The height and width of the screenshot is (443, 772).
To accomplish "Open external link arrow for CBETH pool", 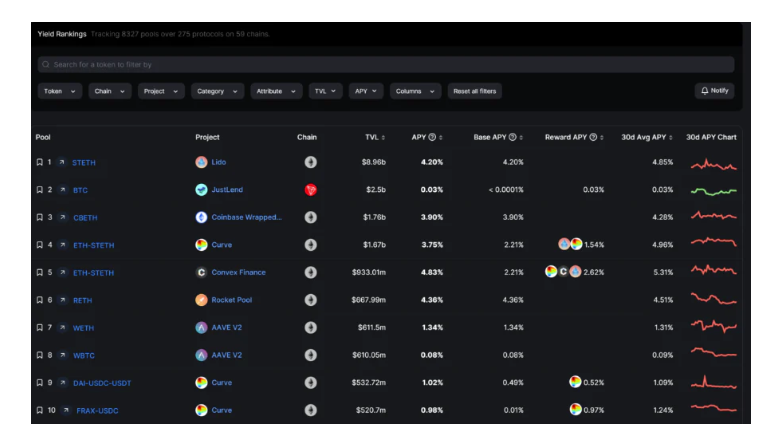I will [63, 217].
